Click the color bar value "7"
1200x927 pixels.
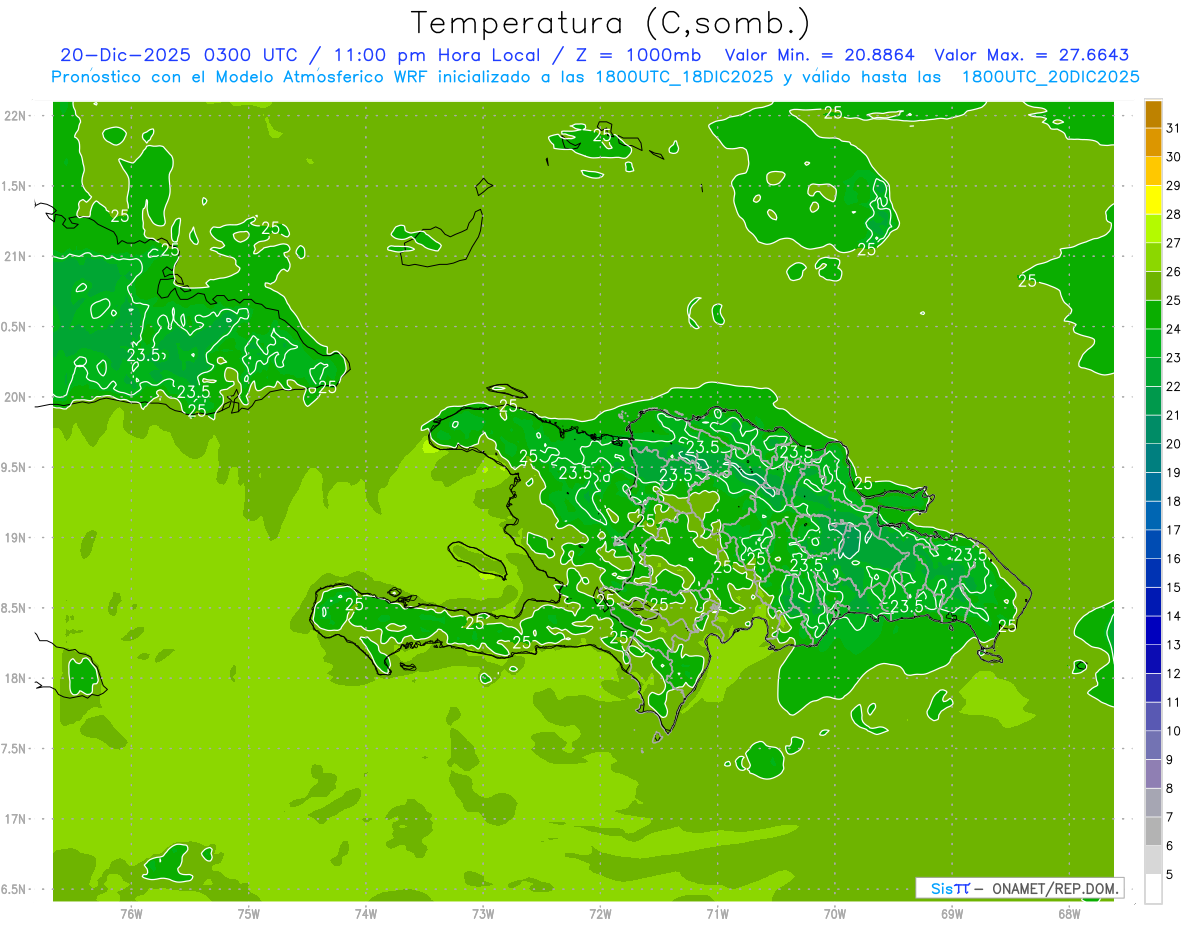(1170, 817)
